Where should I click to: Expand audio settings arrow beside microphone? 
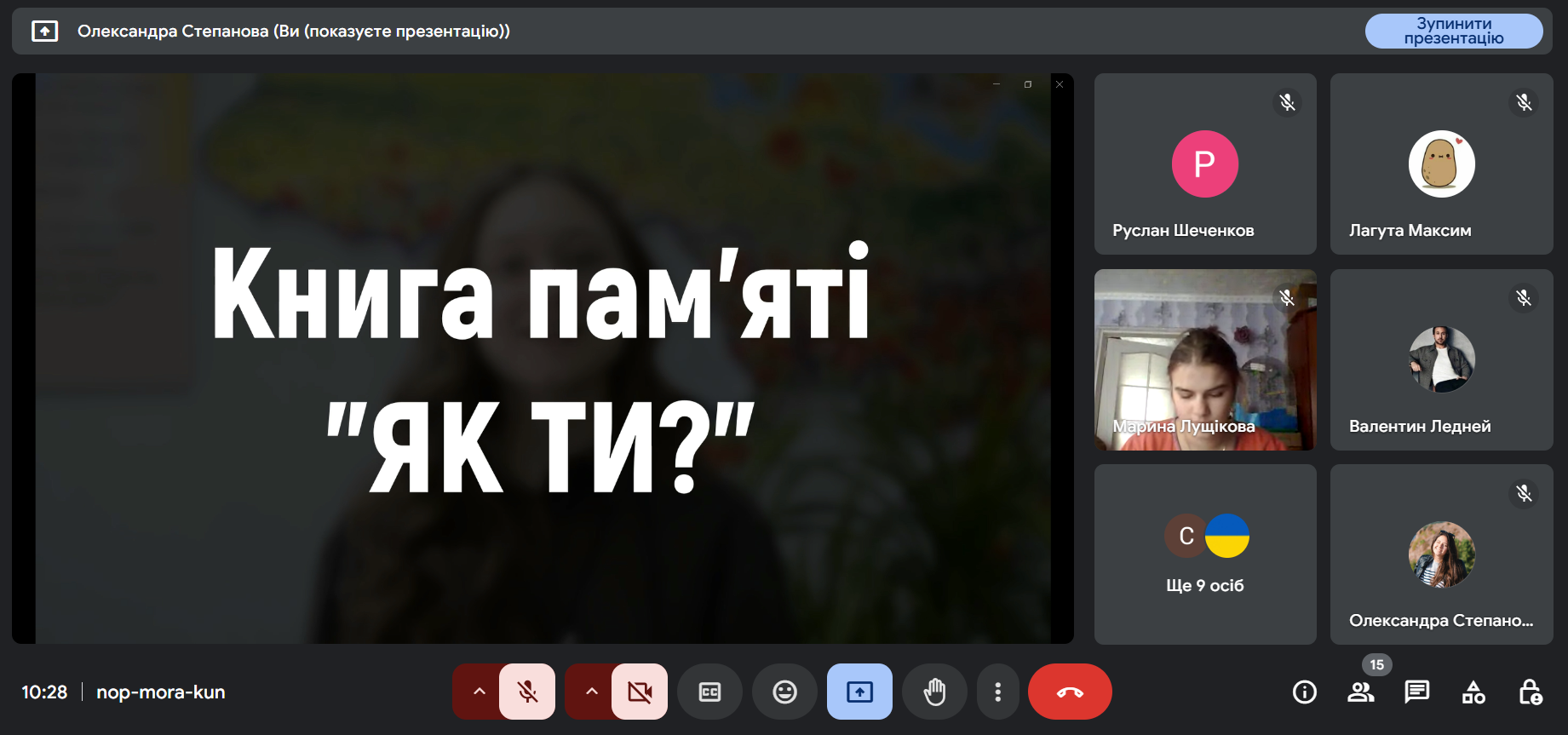click(x=479, y=692)
